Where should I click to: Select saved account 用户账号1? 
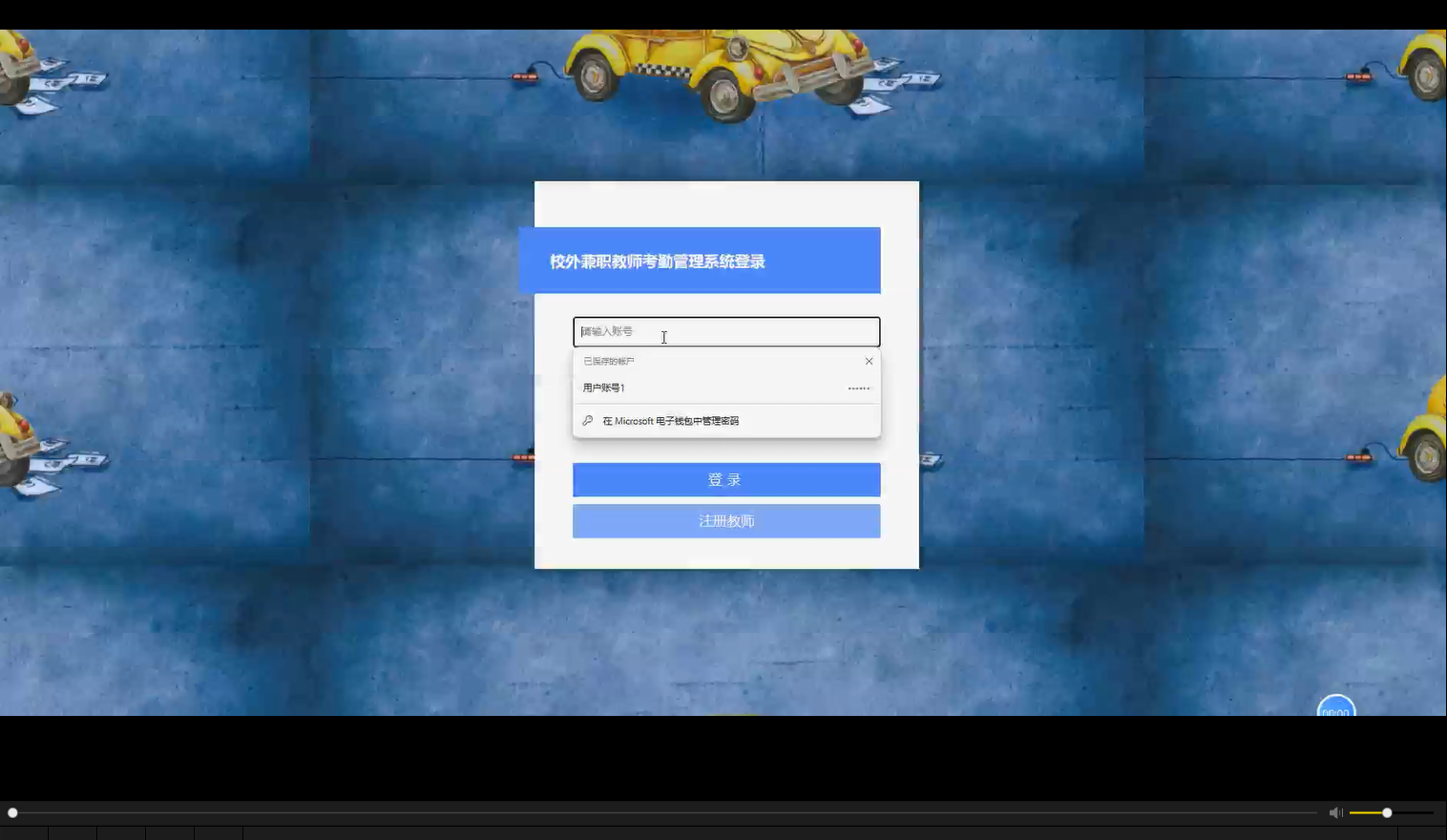(x=726, y=388)
